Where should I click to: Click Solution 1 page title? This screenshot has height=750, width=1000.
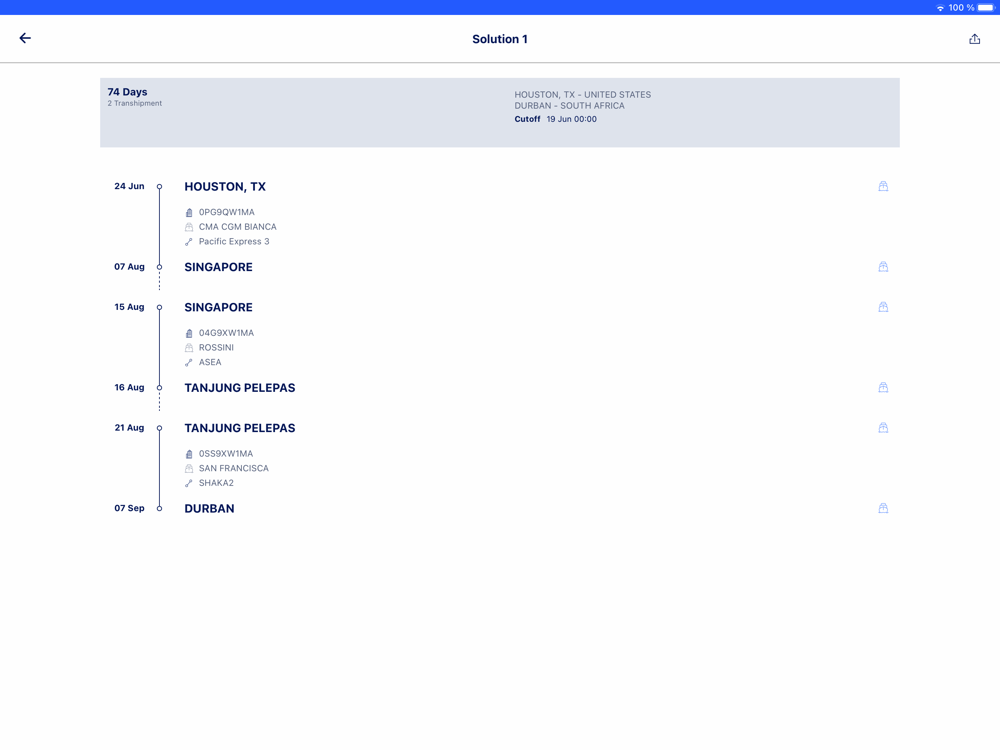500,39
